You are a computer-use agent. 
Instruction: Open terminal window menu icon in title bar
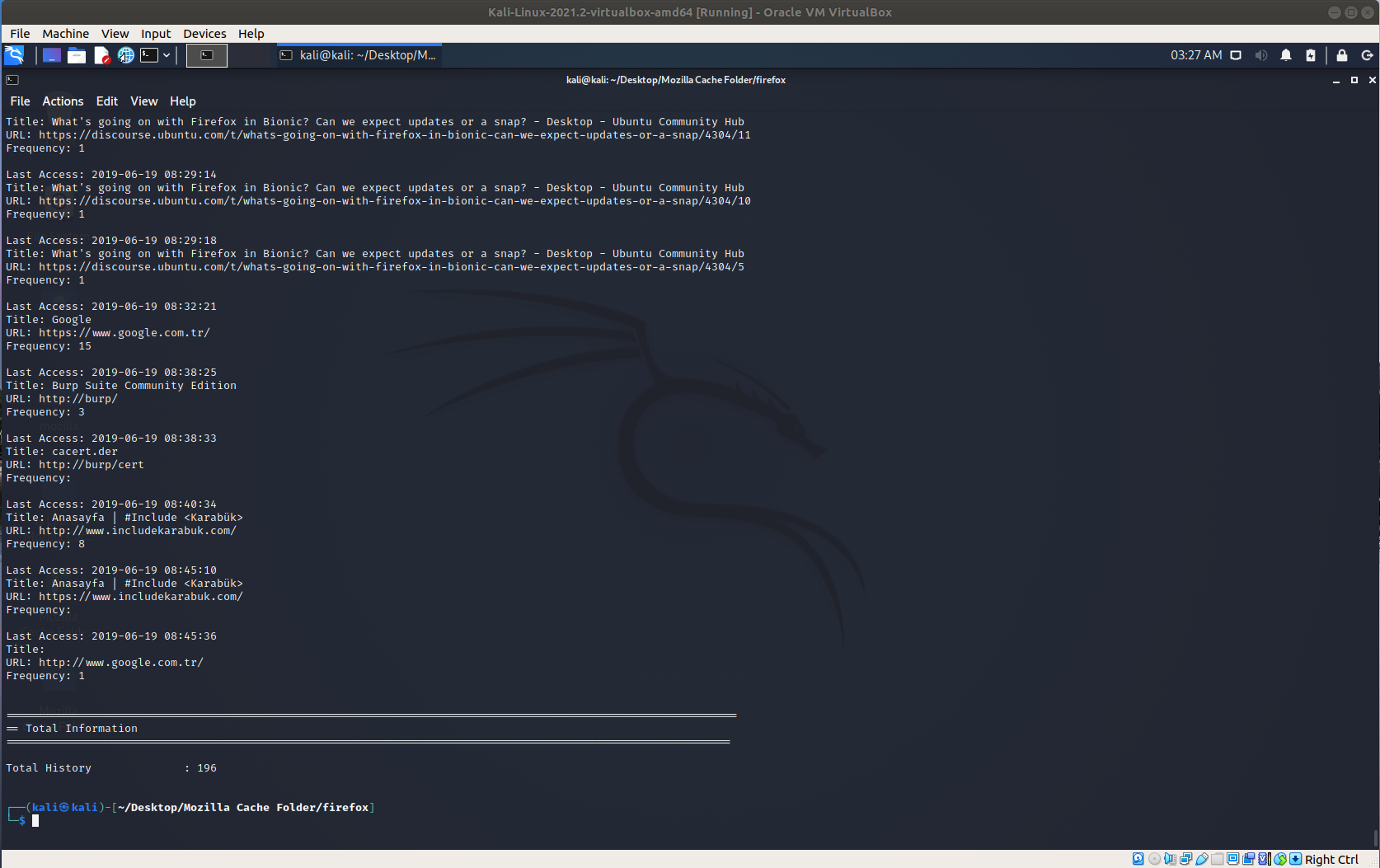point(12,80)
